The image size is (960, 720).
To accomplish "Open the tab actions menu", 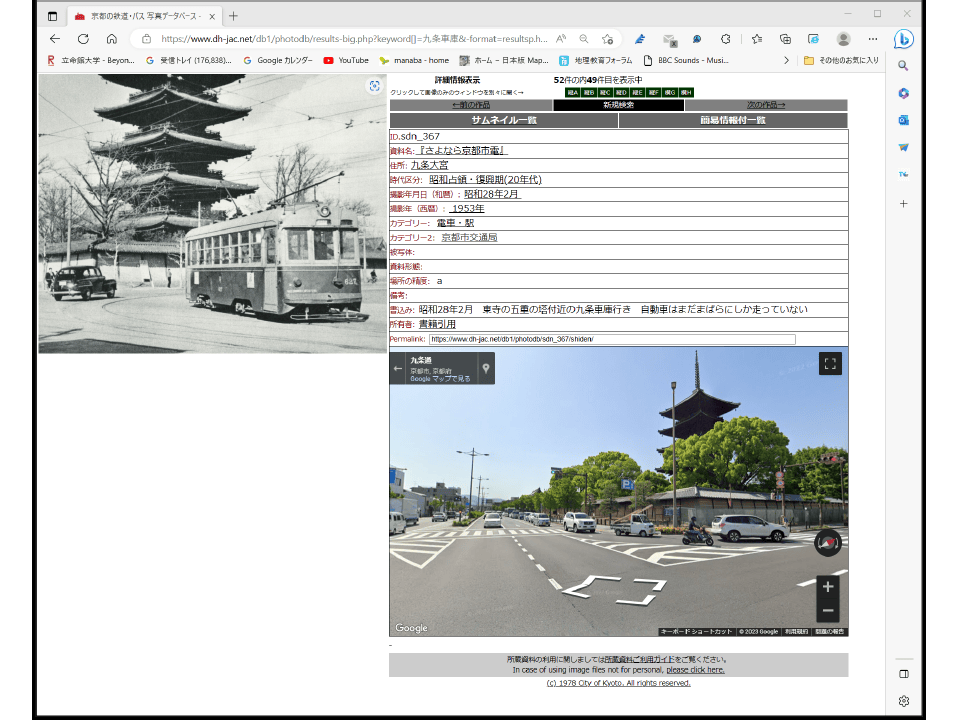I will click(53, 17).
